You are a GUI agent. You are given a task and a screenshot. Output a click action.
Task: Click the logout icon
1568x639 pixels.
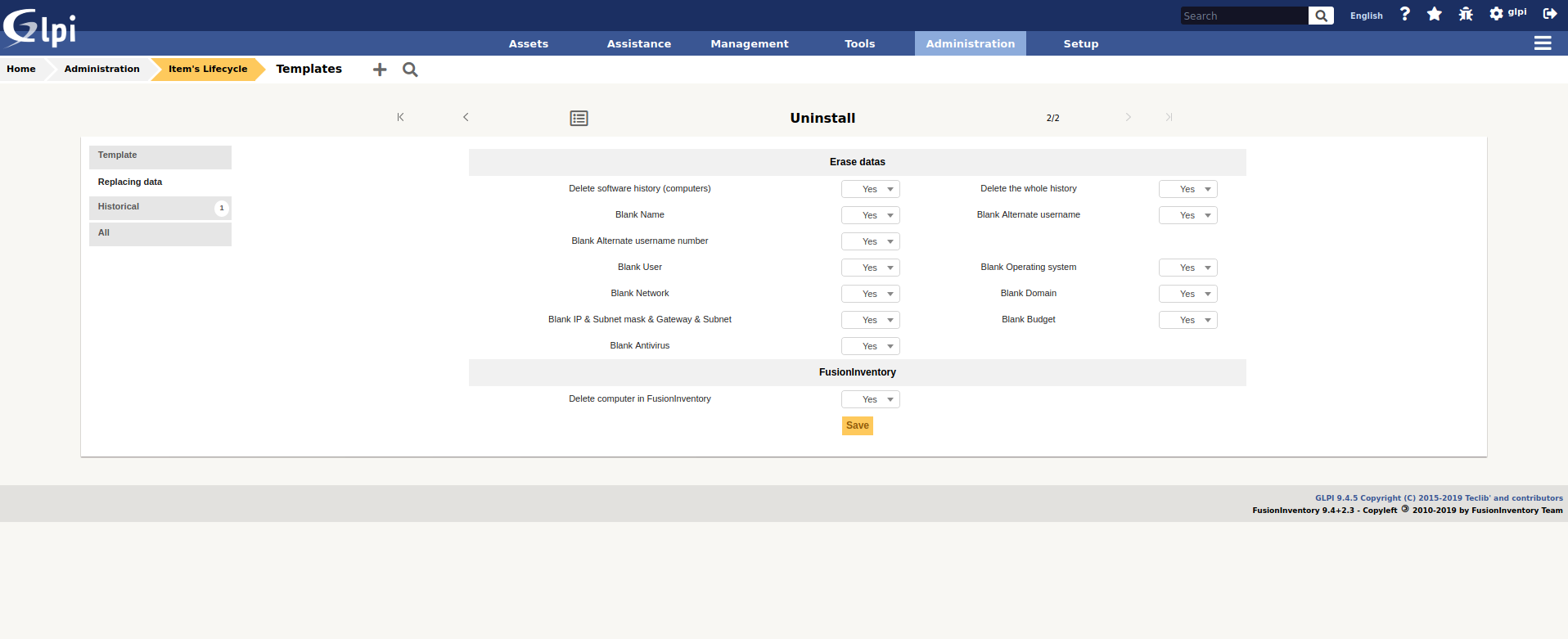pos(1550,14)
